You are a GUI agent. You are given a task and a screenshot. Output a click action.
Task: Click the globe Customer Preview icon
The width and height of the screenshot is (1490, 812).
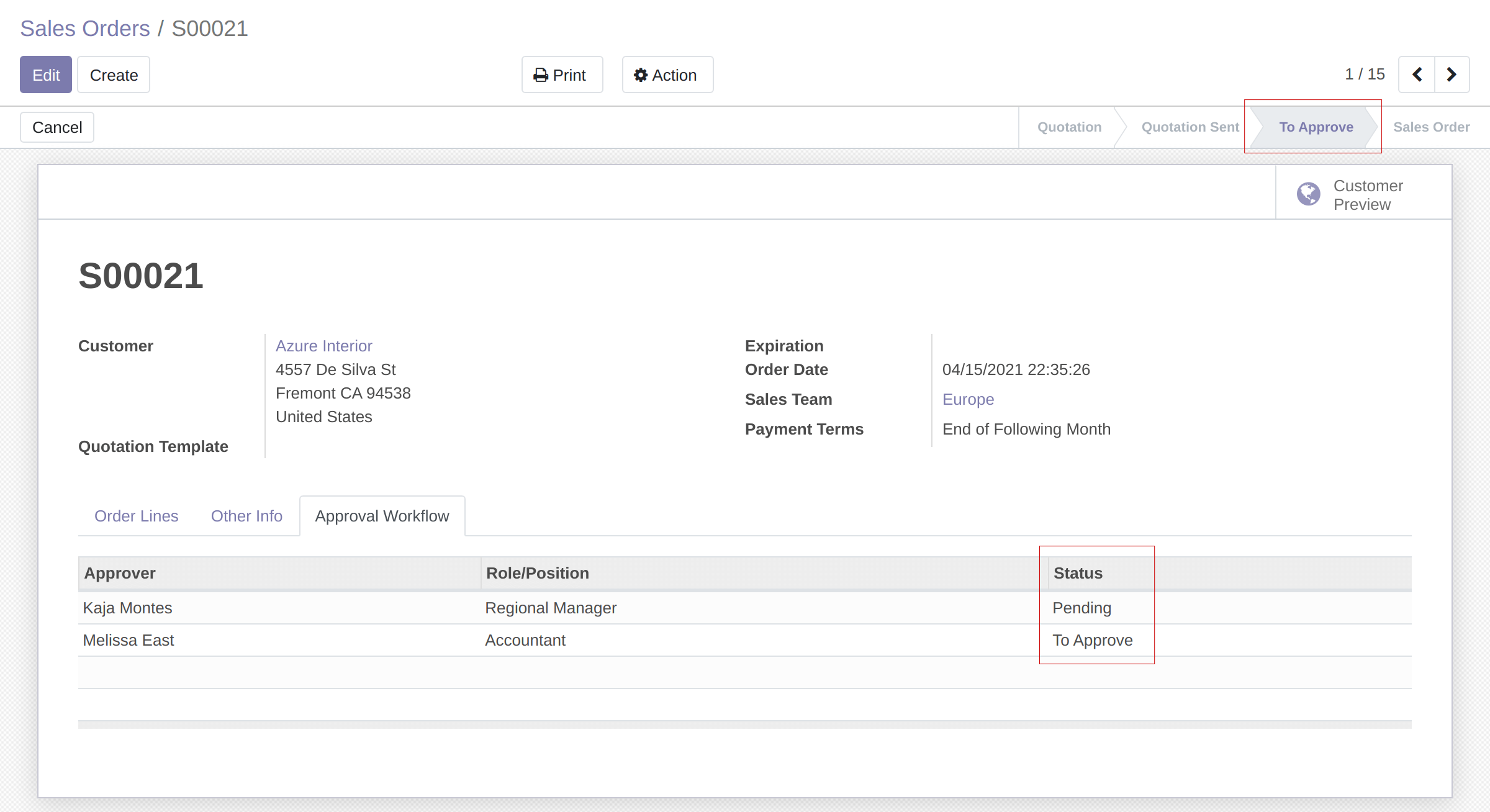click(1308, 194)
